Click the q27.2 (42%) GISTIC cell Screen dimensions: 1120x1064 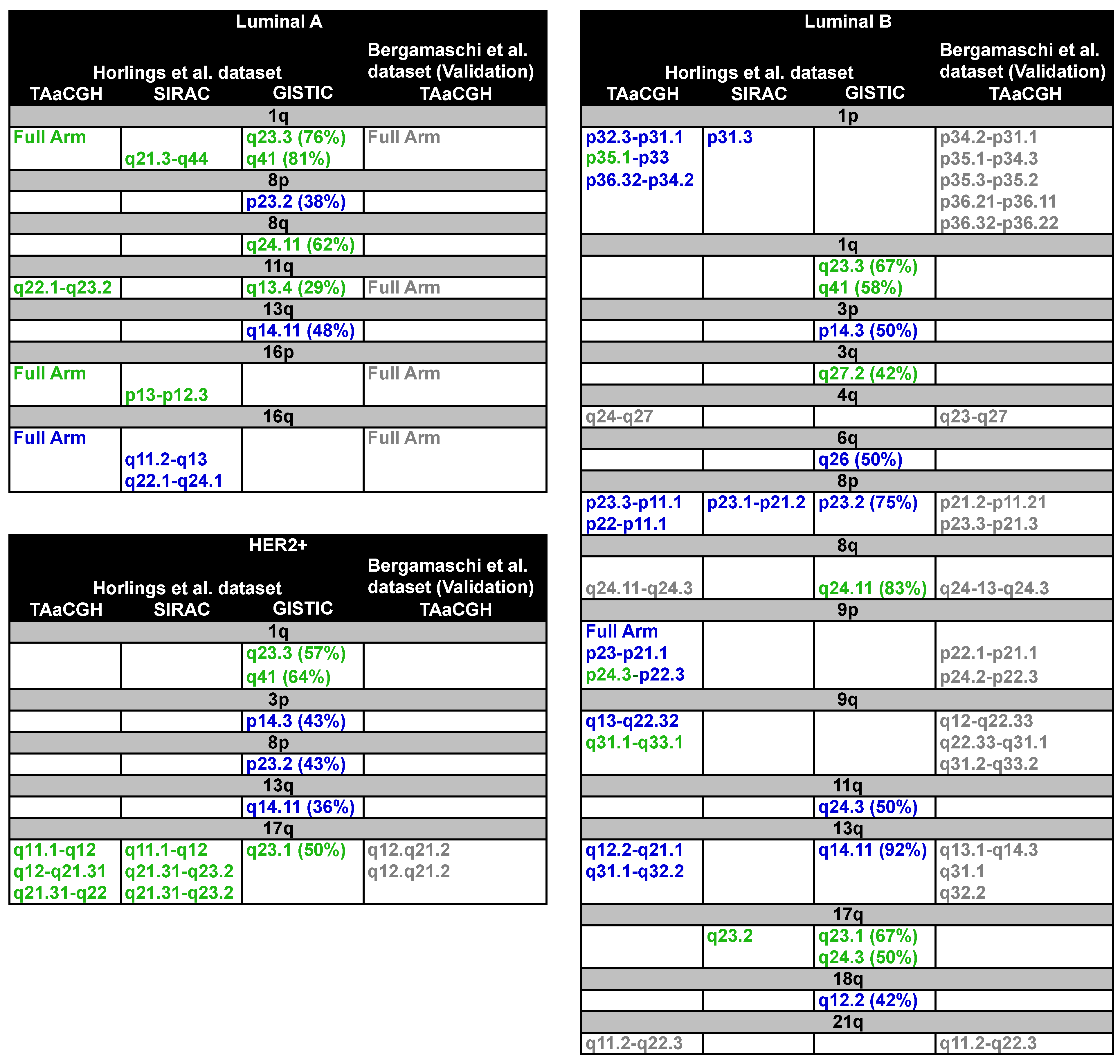(867, 374)
